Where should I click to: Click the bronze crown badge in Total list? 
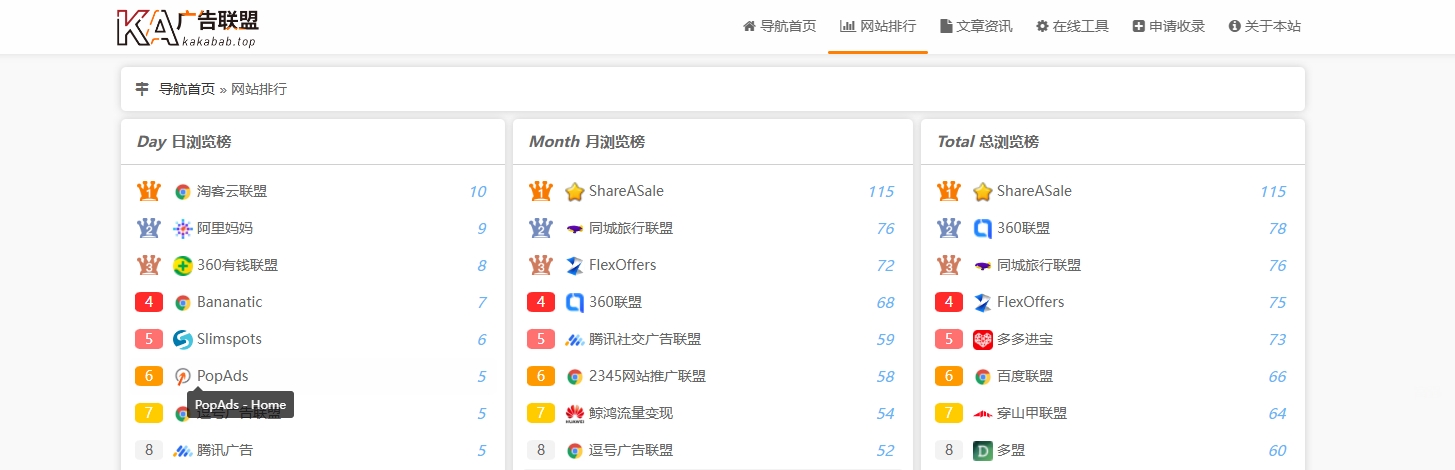pos(949,265)
